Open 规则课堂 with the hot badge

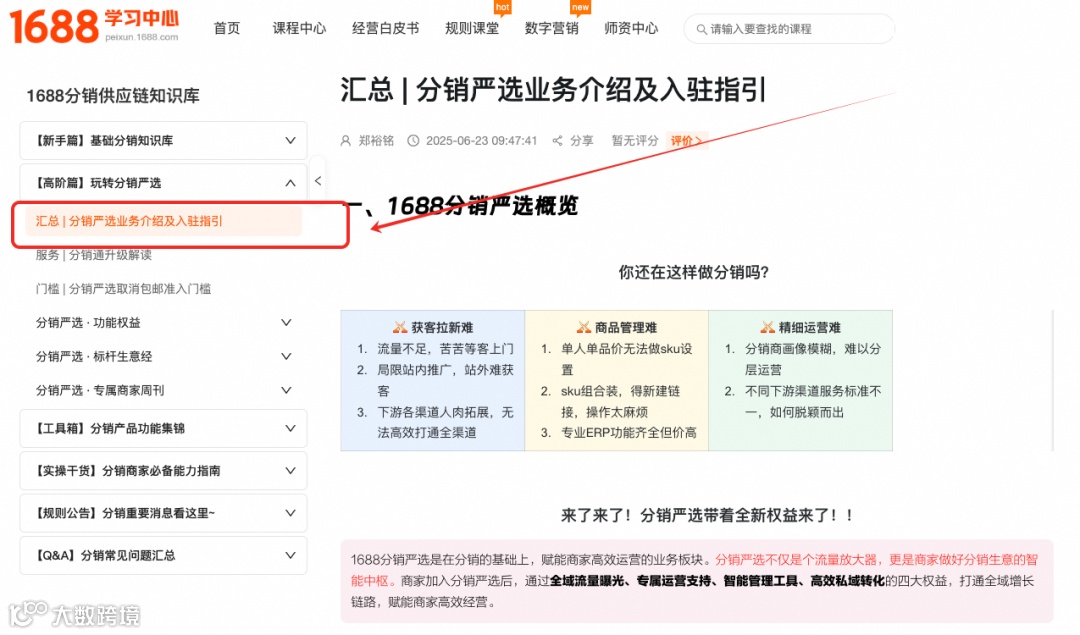tap(472, 28)
